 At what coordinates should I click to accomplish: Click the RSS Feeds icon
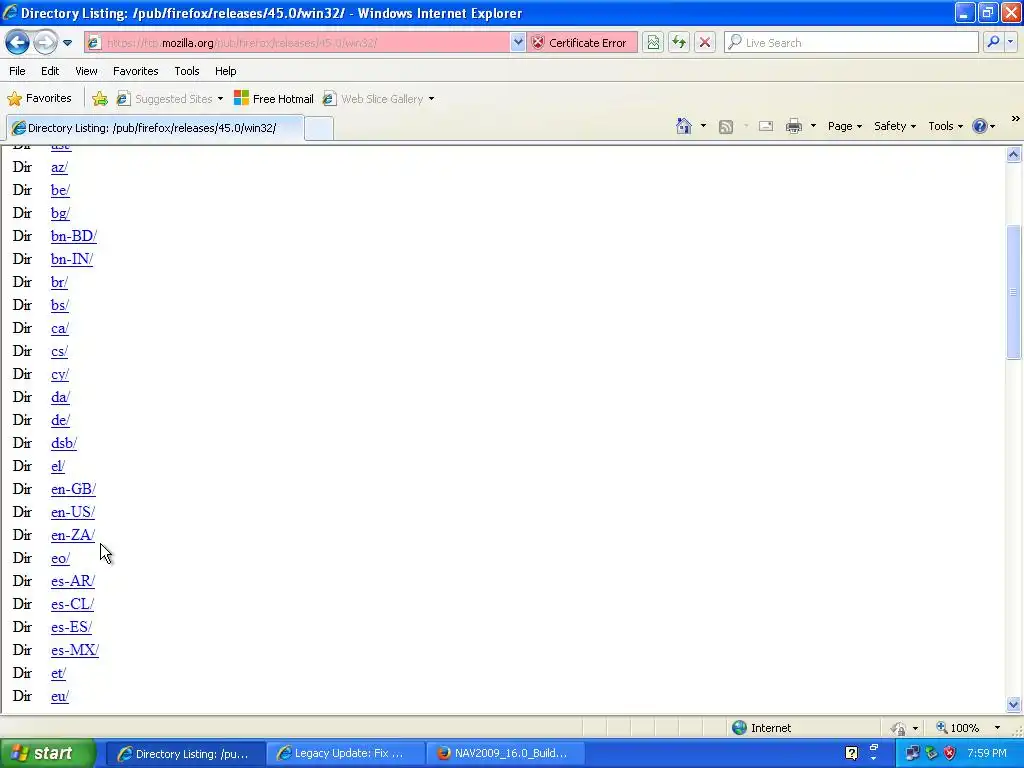point(726,126)
